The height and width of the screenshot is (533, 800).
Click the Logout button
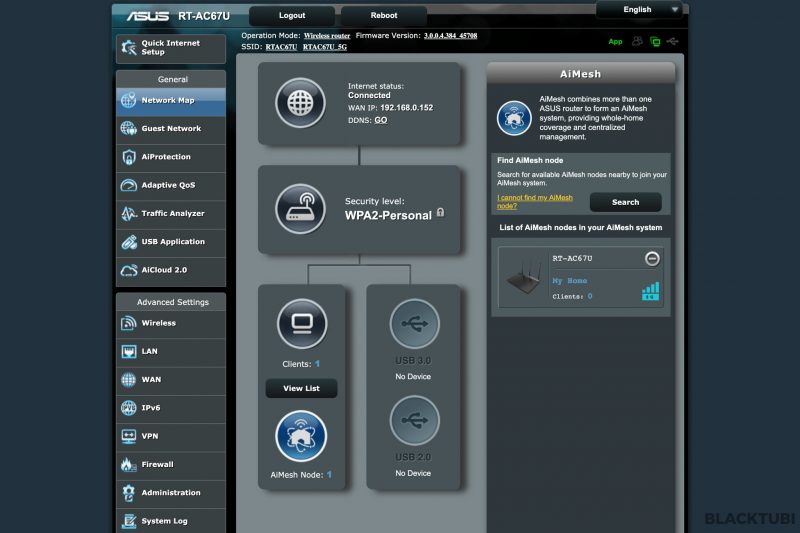(292, 16)
